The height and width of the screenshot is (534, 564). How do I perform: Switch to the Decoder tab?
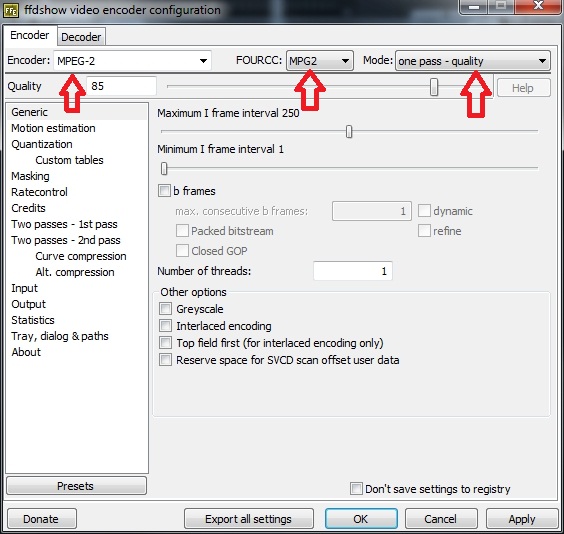[x=81, y=37]
